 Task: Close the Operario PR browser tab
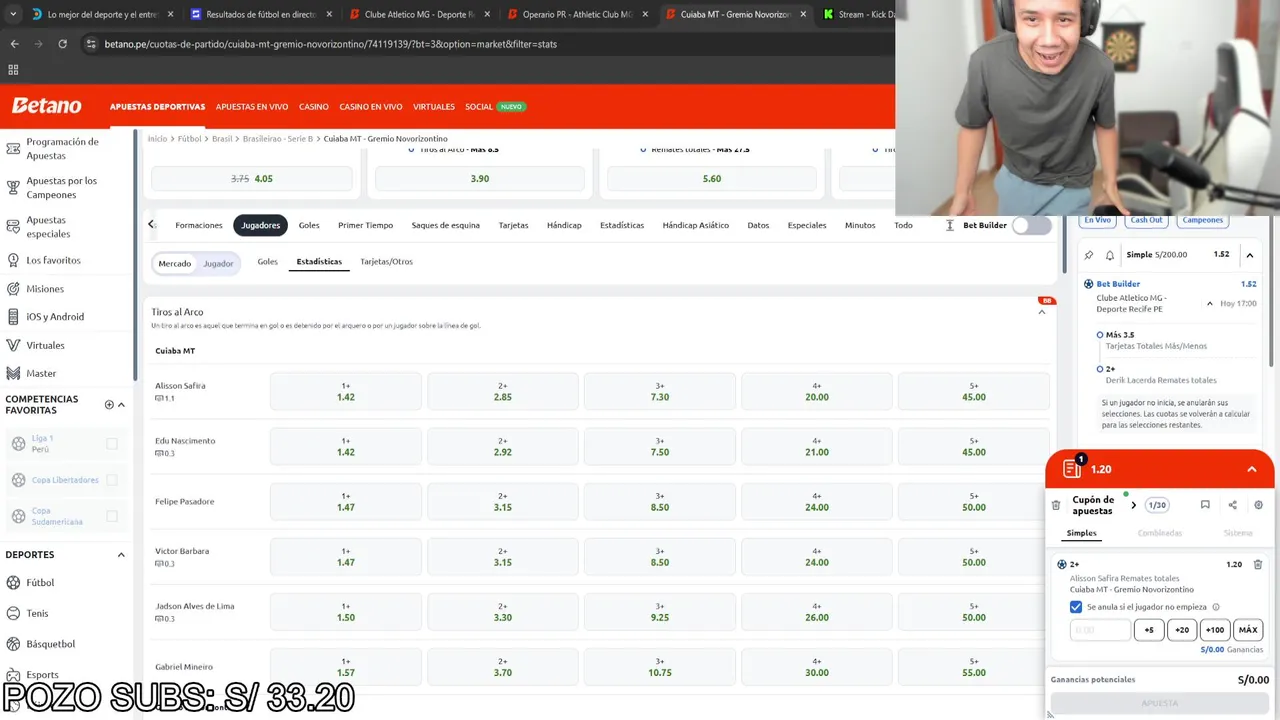pos(645,14)
